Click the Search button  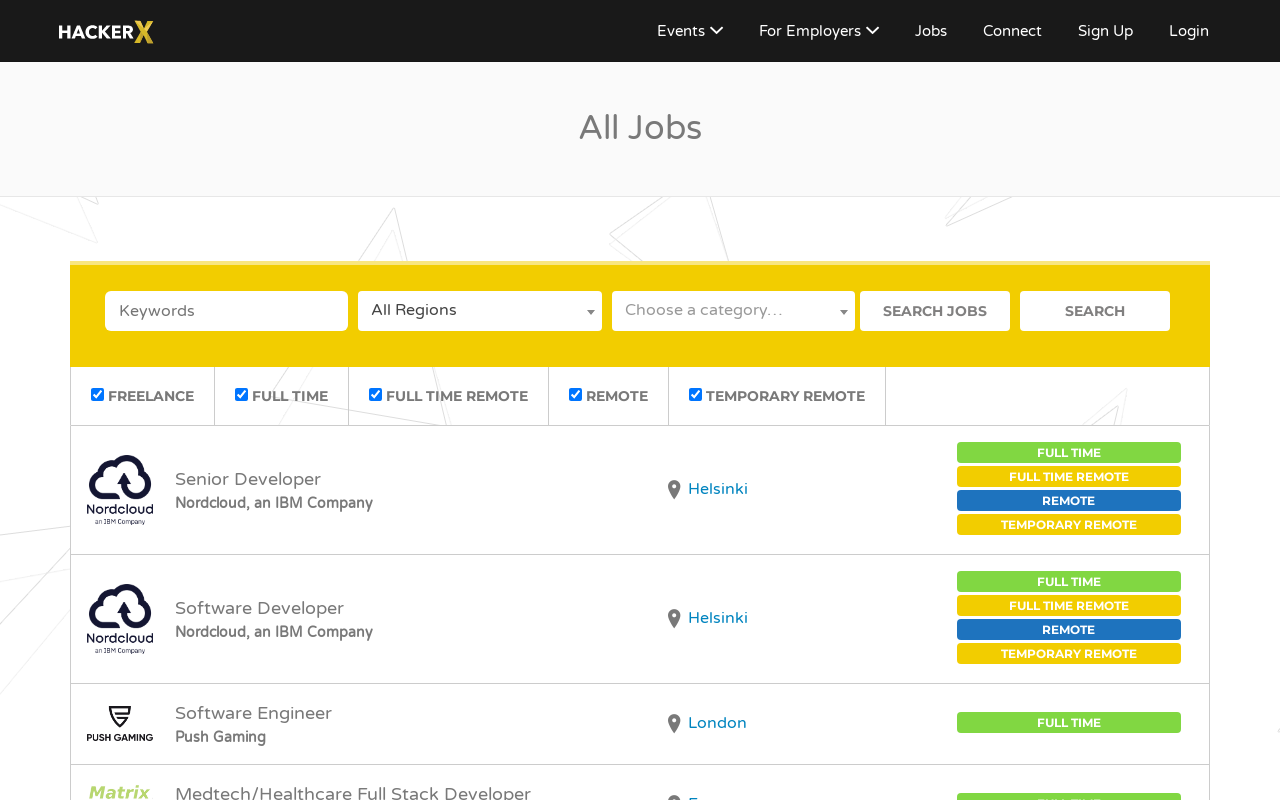pyautogui.click(x=1095, y=311)
